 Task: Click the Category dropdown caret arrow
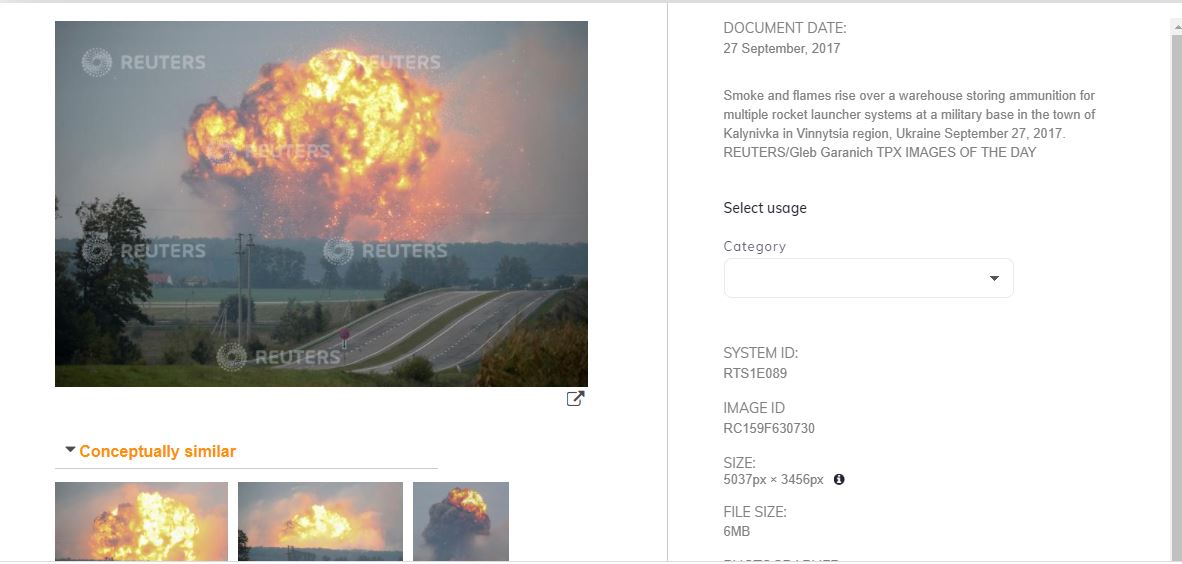[994, 278]
